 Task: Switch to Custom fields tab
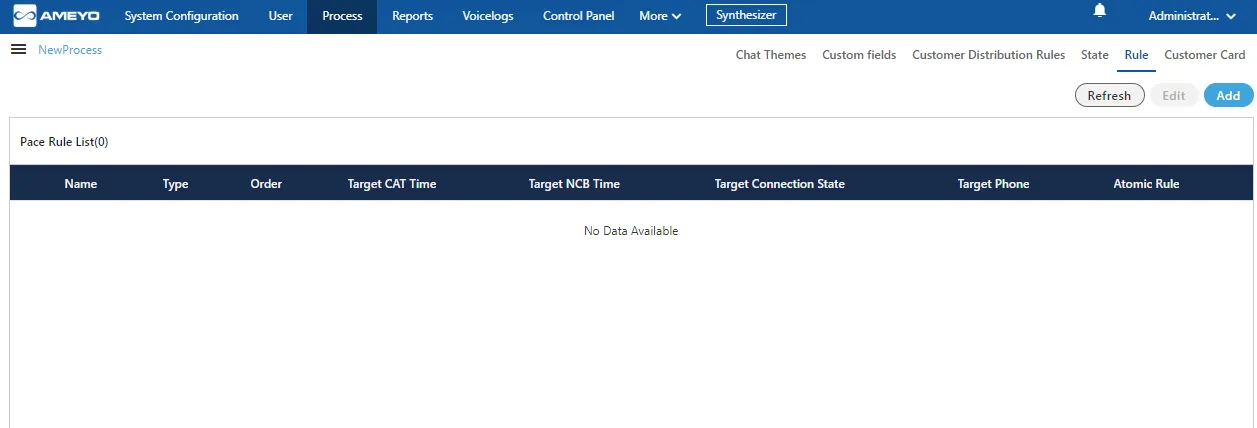click(x=859, y=55)
